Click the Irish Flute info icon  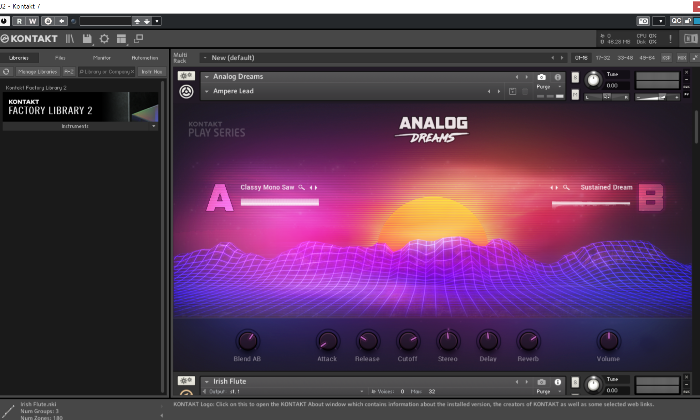pyautogui.click(x=558, y=382)
